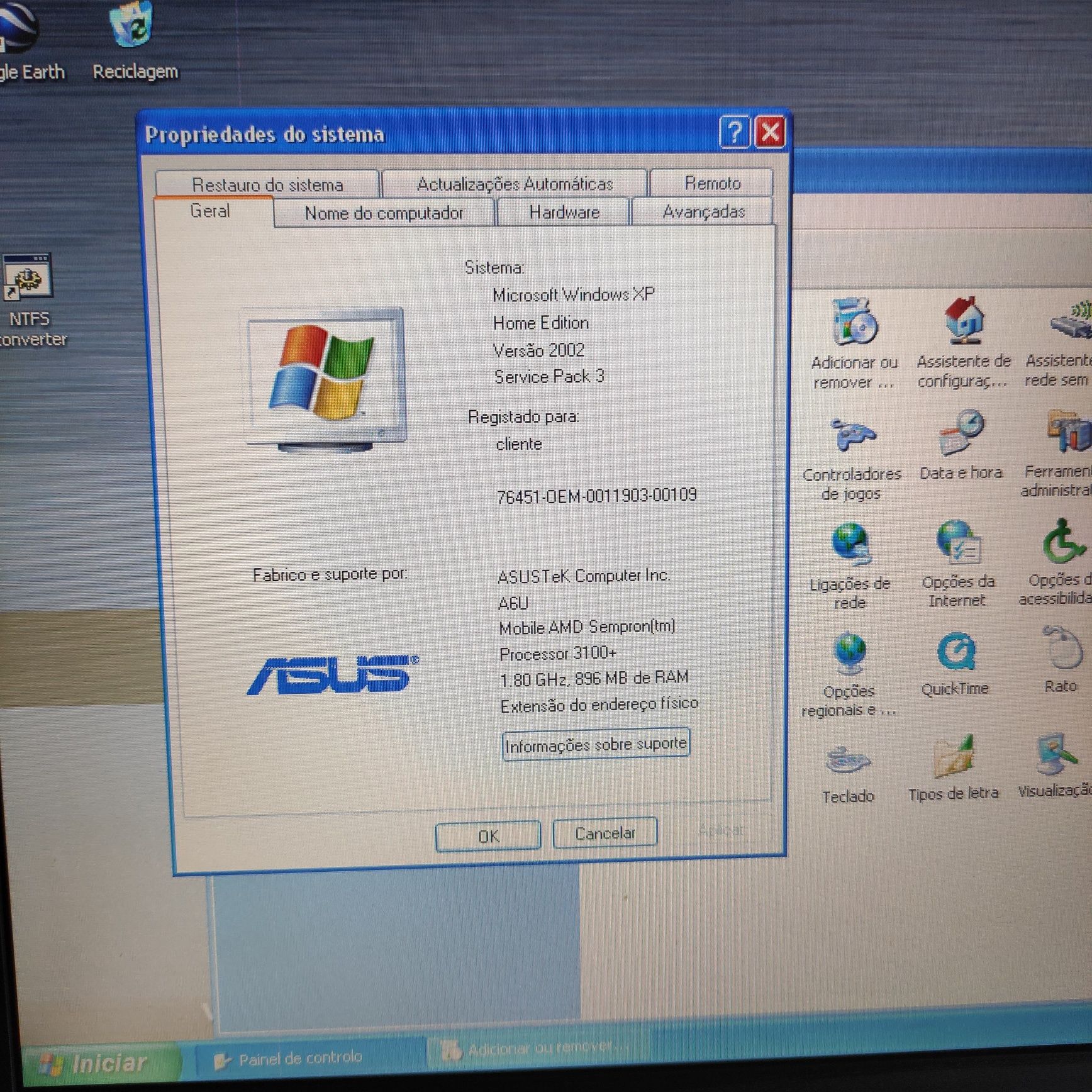
Task: Click the Windows XP logo monitor image
Action: pos(325,379)
